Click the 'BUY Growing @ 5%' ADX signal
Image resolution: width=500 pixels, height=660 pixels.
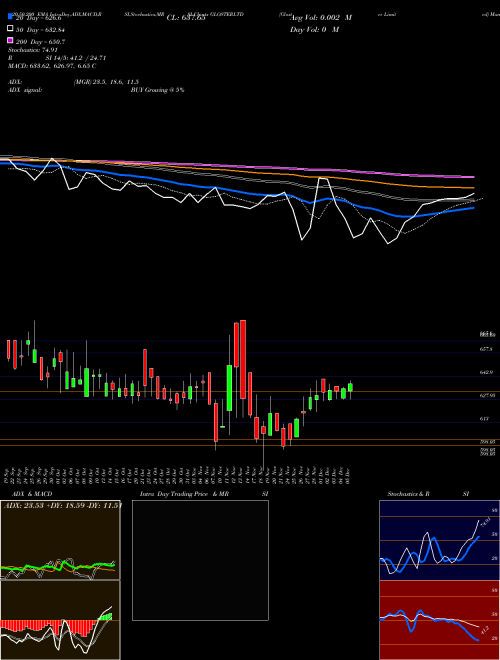pos(157,90)
